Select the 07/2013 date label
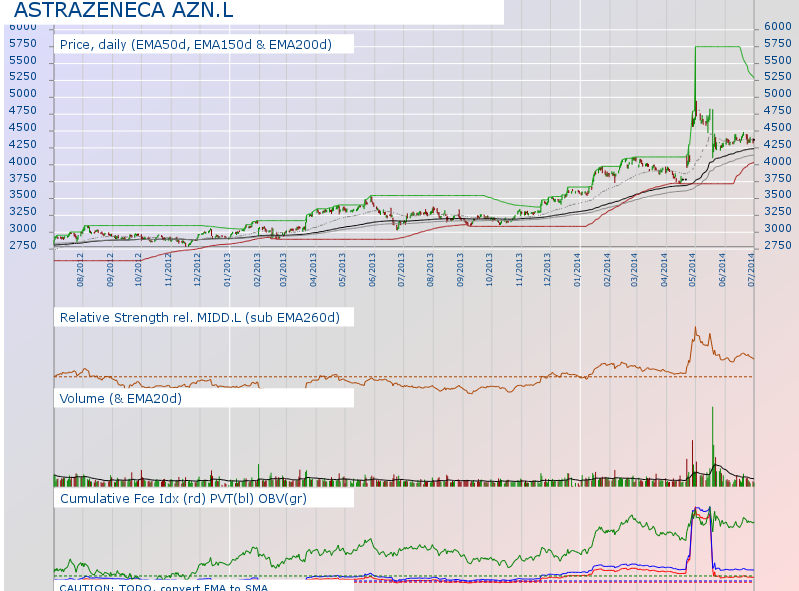This screenshot has width=799, height=591. coord(401,270)
